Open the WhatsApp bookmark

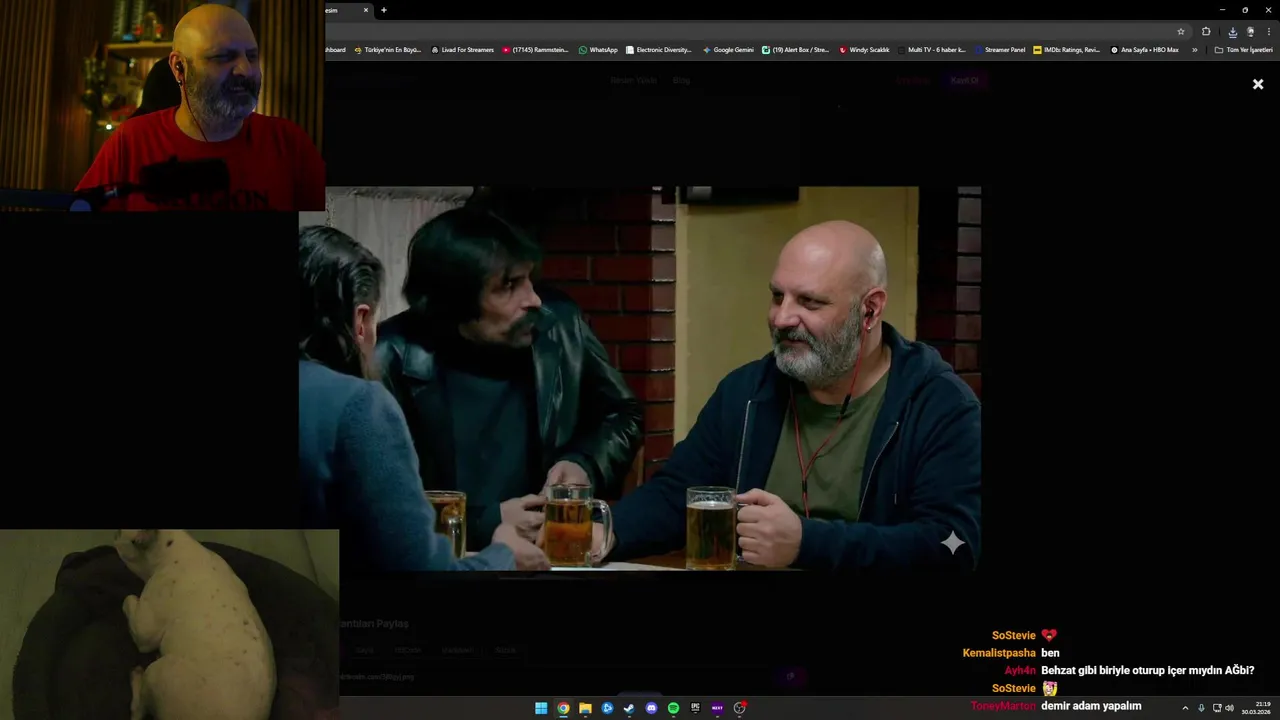[598, 49]
